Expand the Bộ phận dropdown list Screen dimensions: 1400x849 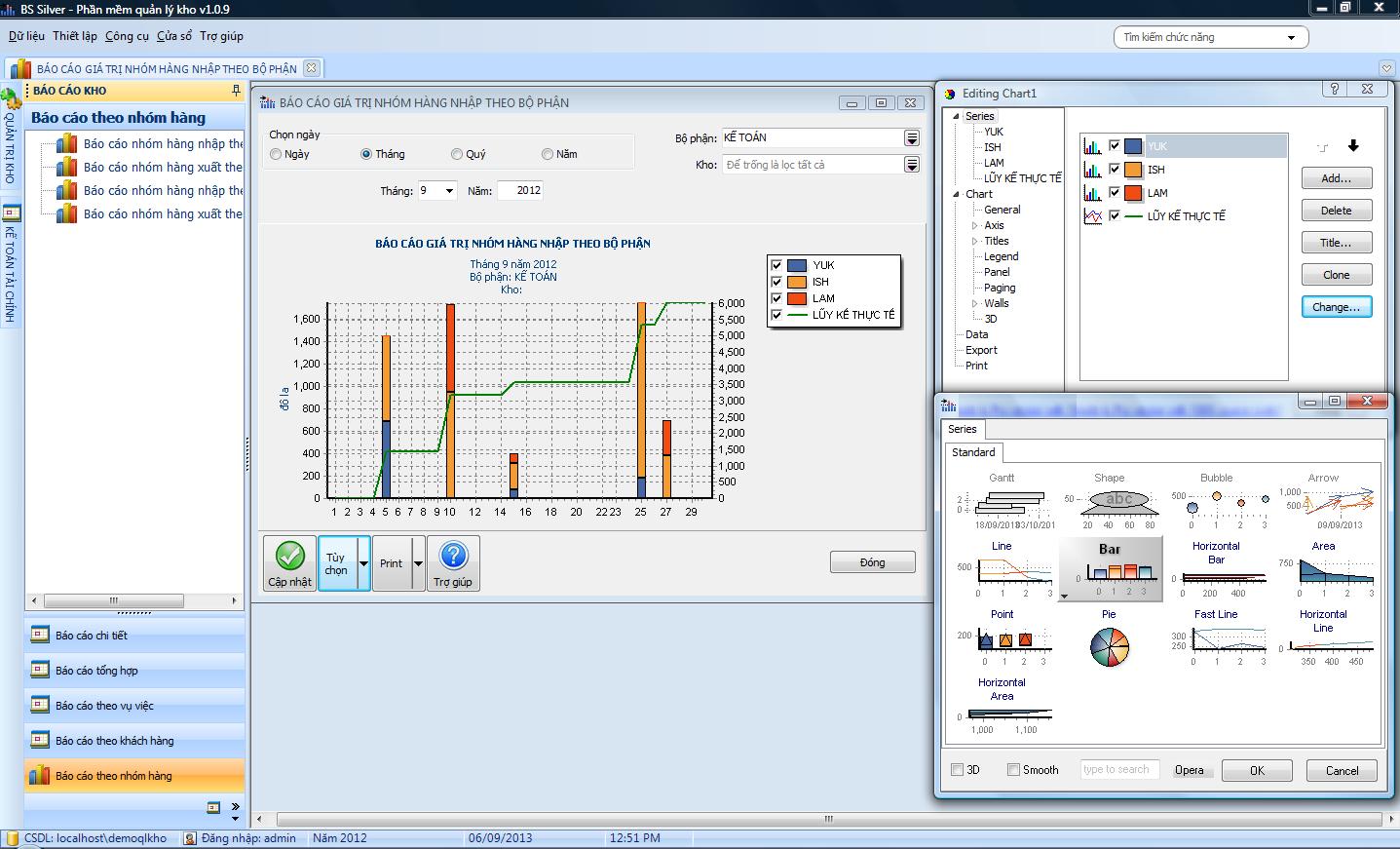[911, 138]
